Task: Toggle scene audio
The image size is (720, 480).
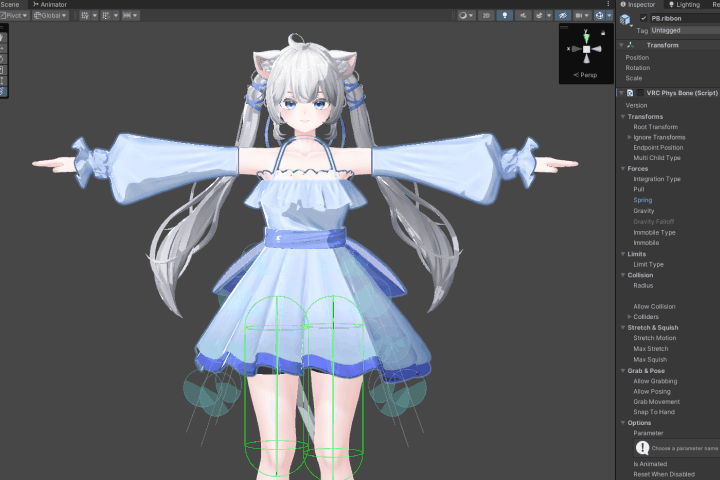Action: click(523, 16)
